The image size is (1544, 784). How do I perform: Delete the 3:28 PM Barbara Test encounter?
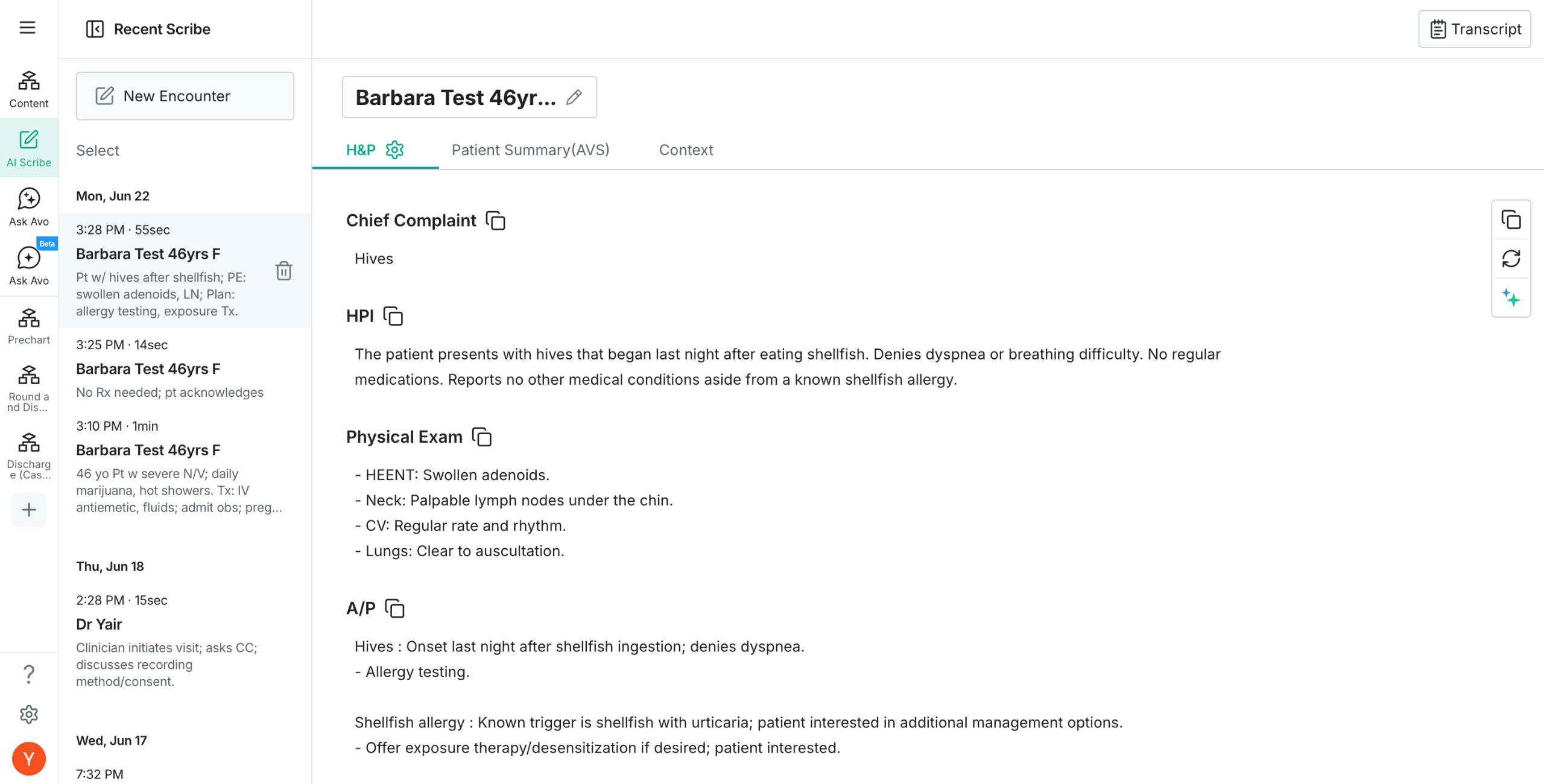click(x=283, y=271)
